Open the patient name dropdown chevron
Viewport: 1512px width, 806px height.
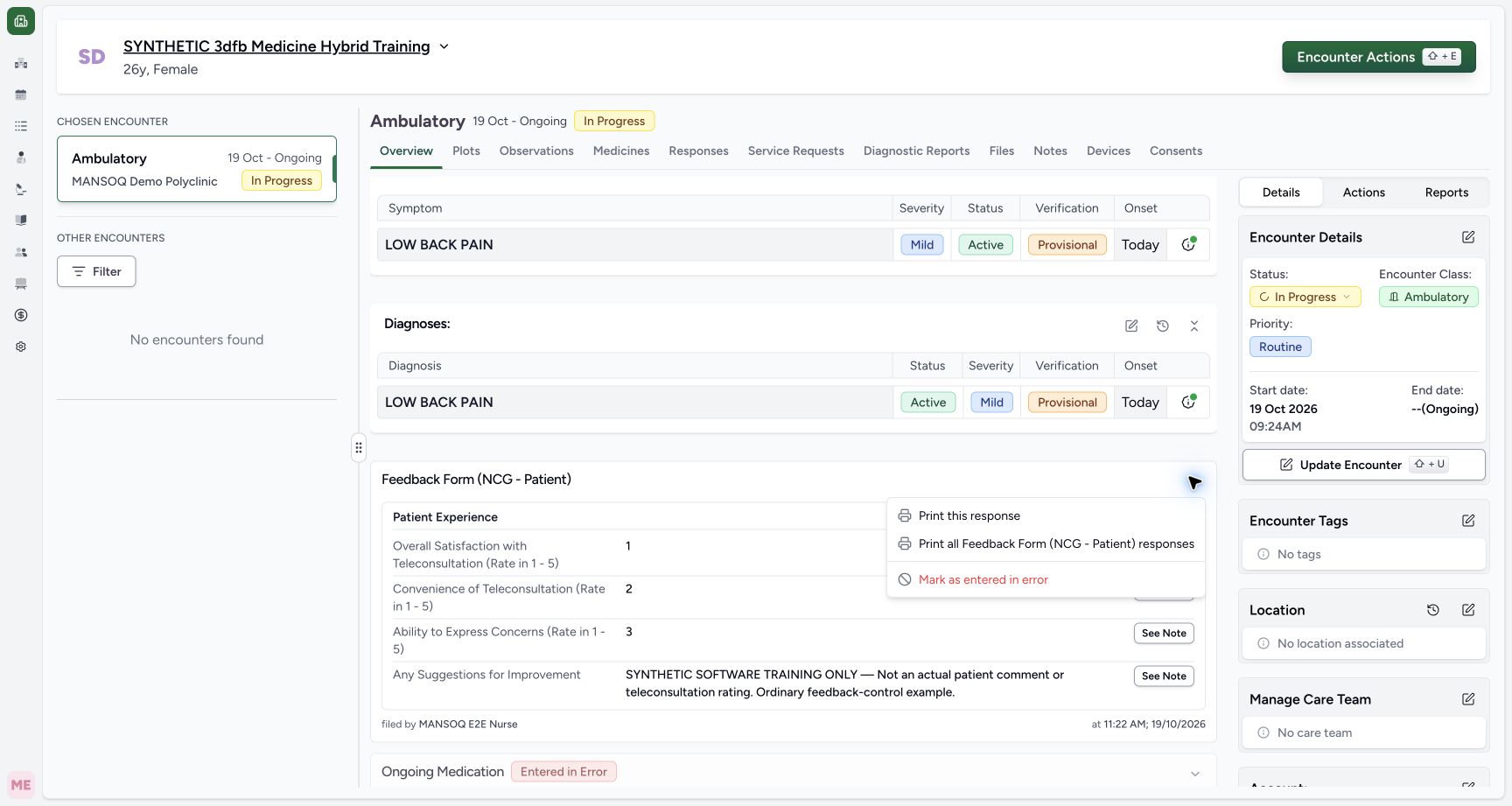pos(444,46)
